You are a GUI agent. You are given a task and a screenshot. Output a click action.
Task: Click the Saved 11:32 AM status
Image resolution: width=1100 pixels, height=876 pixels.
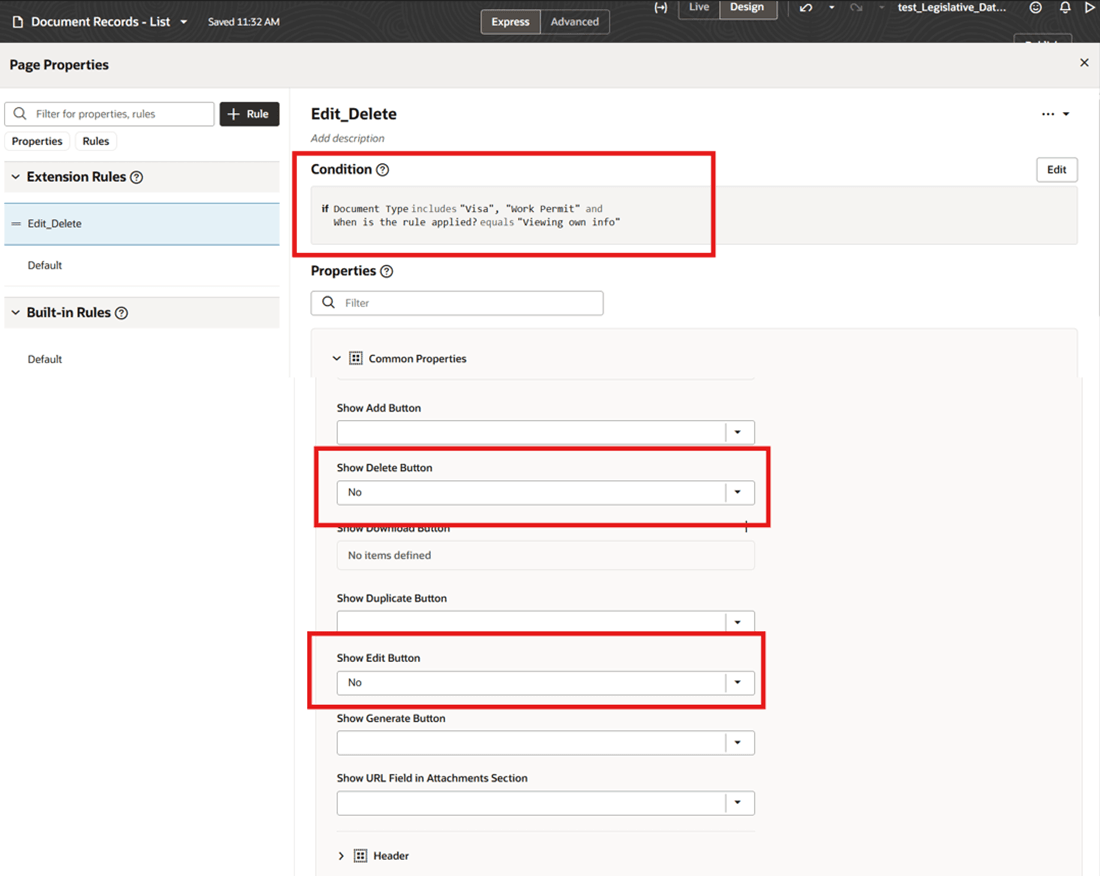click(243, 22)
